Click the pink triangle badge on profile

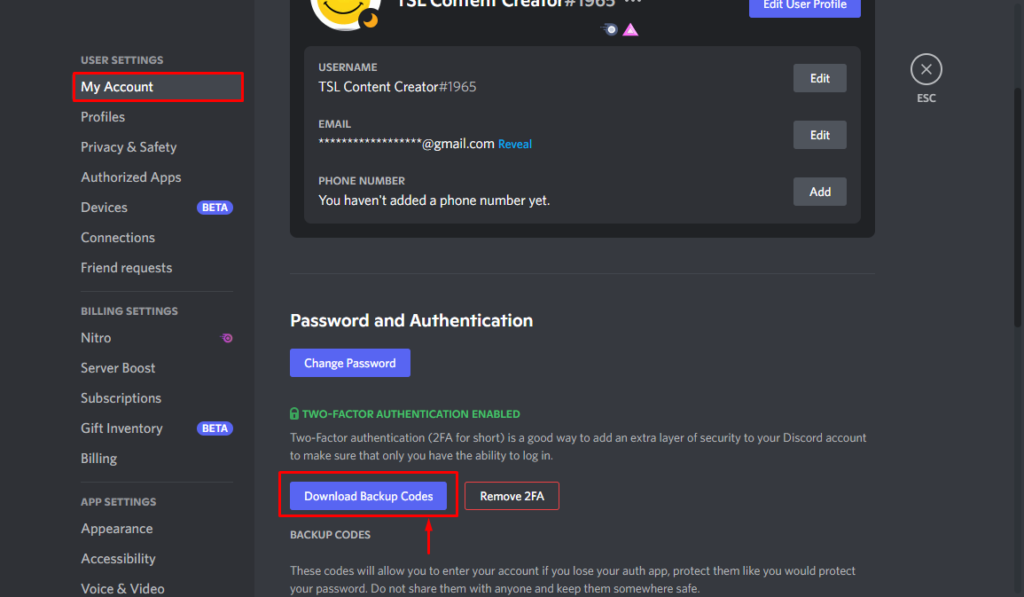click(632, 30)
